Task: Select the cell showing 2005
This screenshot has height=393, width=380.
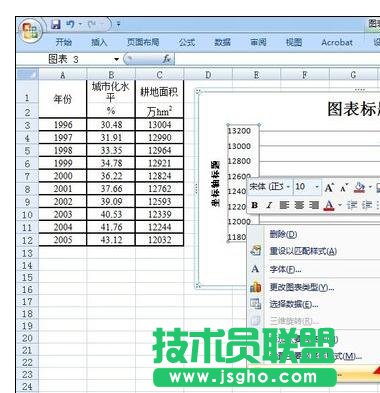Action: [63, 240]
